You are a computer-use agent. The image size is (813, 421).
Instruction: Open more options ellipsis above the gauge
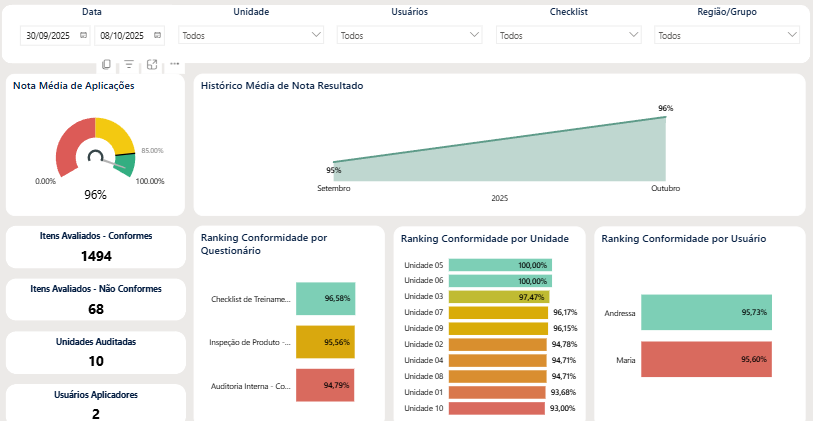175,64
